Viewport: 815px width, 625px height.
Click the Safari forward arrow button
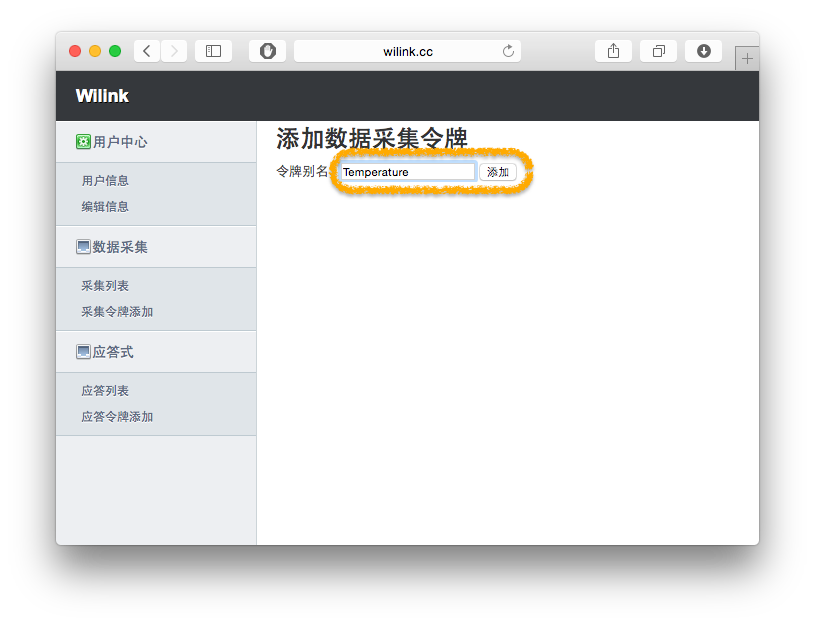tap(174, 51)
